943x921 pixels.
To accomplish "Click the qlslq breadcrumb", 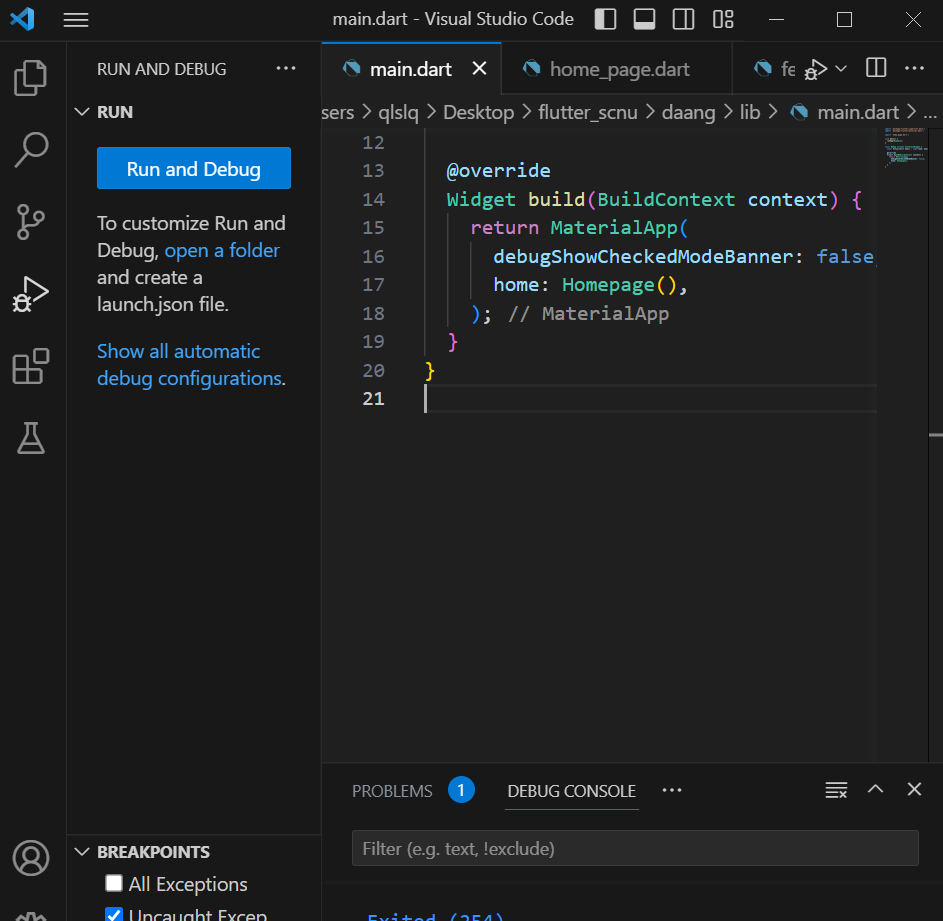I will coord(398,112).
